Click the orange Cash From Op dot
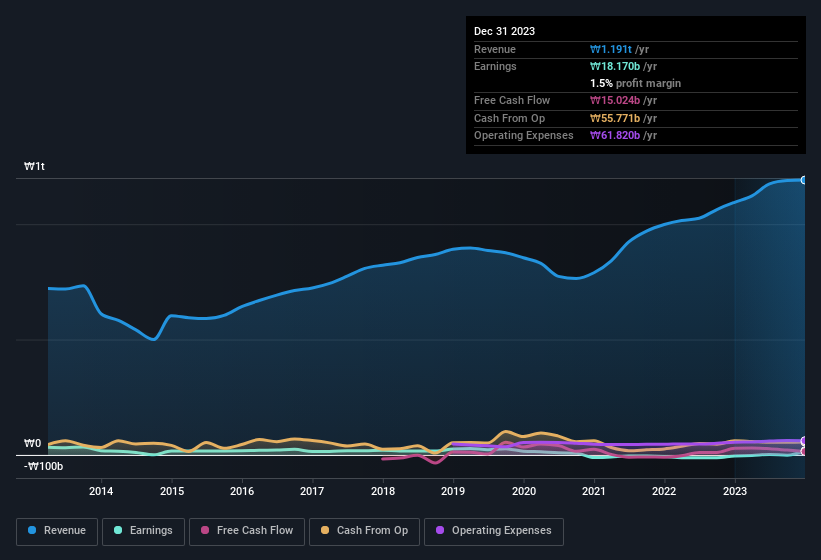821x560 pixels. 326,531
